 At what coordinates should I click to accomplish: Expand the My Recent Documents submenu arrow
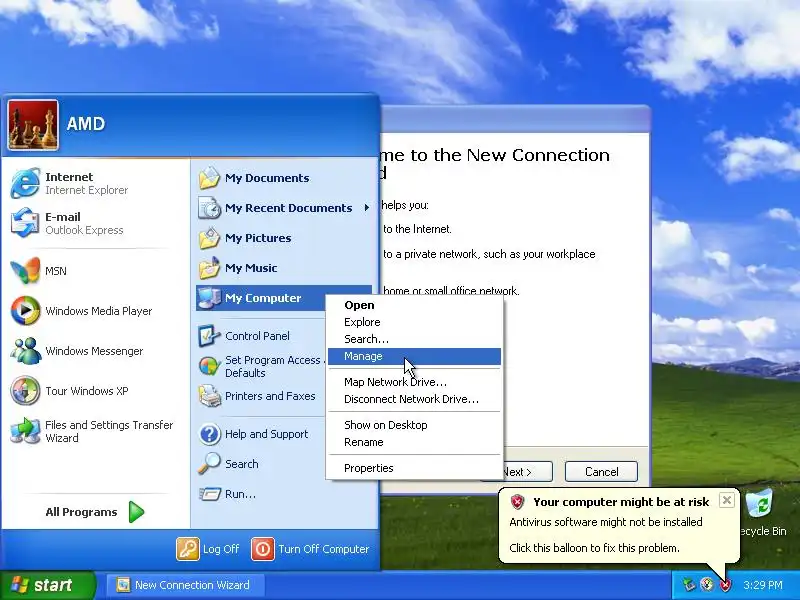(x=366, y=208)
